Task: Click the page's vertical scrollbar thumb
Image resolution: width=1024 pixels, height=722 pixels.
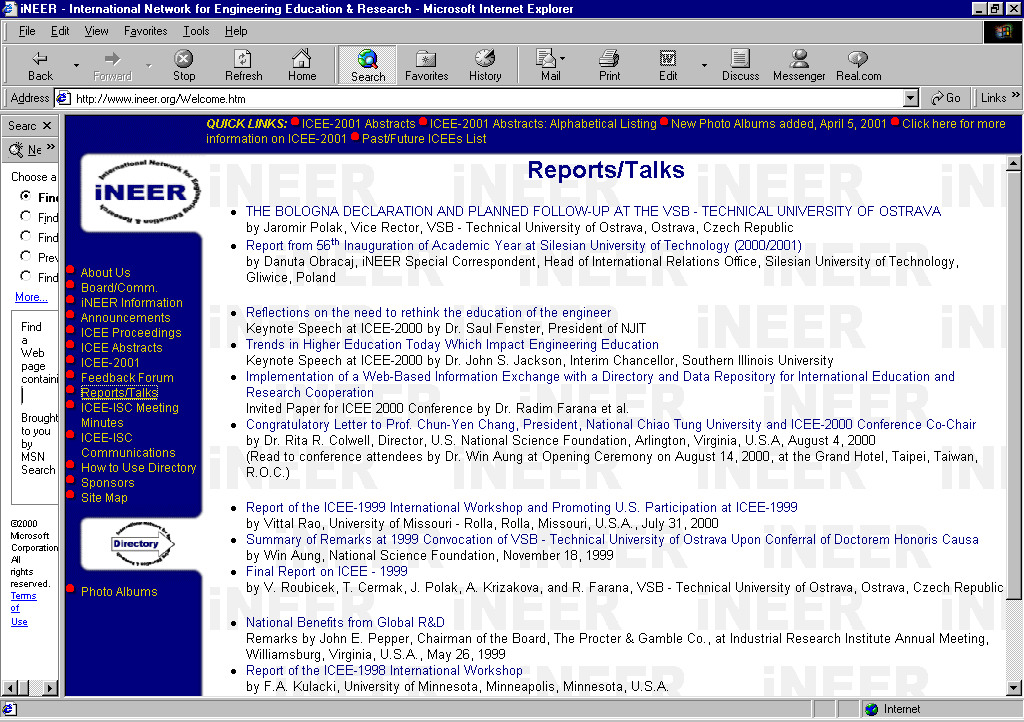Action: 1014,385
